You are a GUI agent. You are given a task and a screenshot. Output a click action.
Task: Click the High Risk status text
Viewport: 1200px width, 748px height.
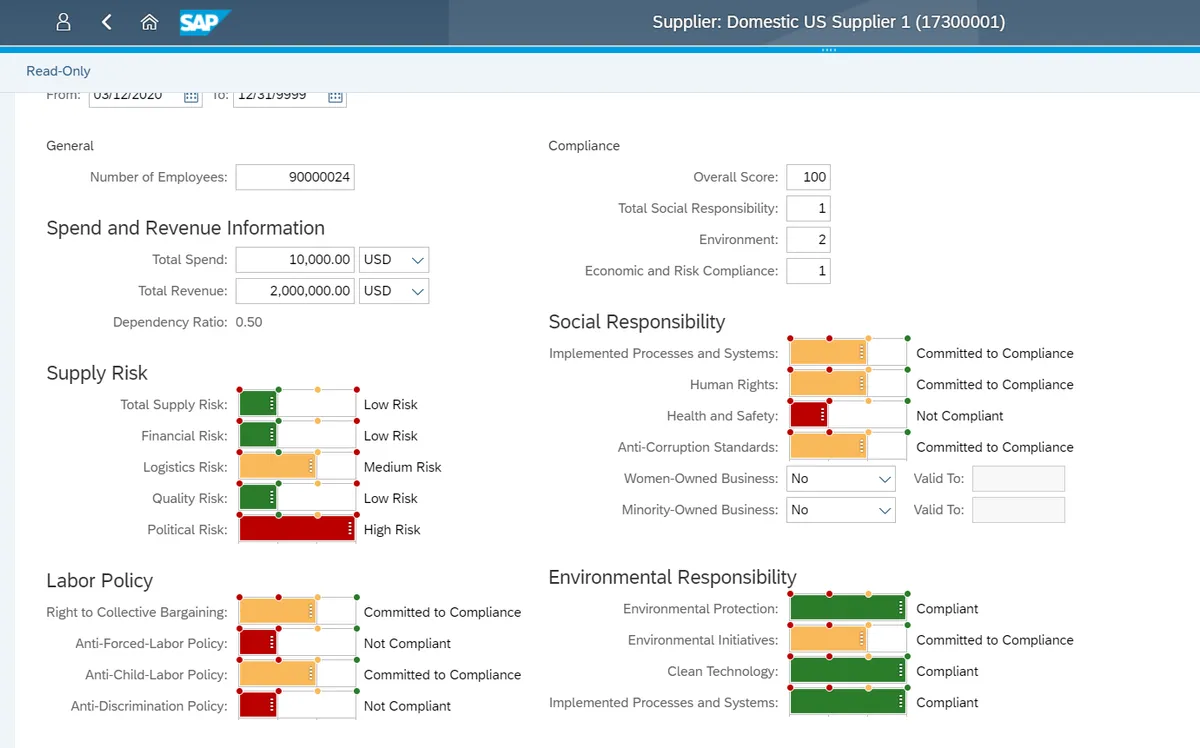[392, 530]
